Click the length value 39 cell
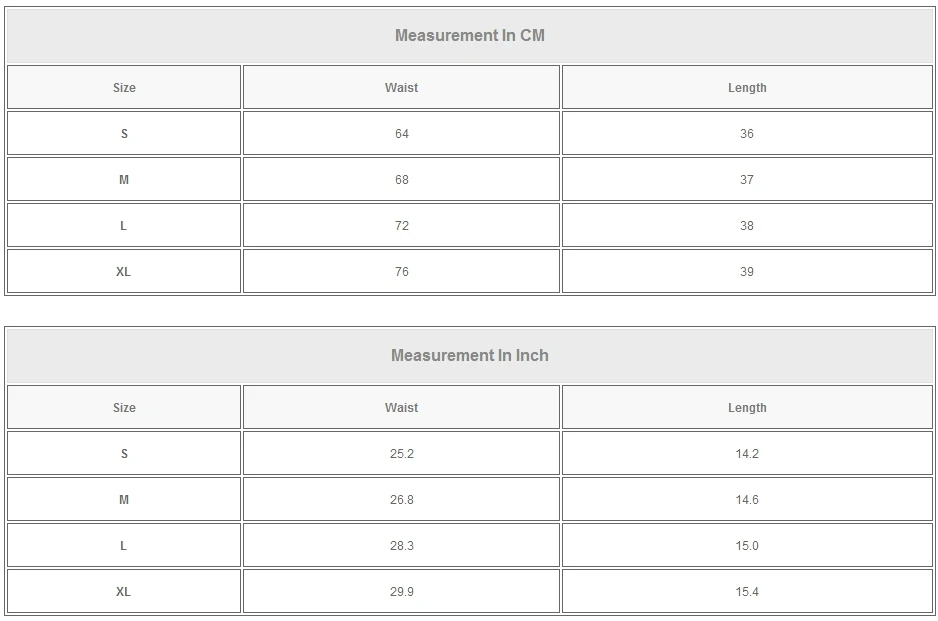Image resolution: width=938 pixels, height=621 pixels. tap(747, 272)
